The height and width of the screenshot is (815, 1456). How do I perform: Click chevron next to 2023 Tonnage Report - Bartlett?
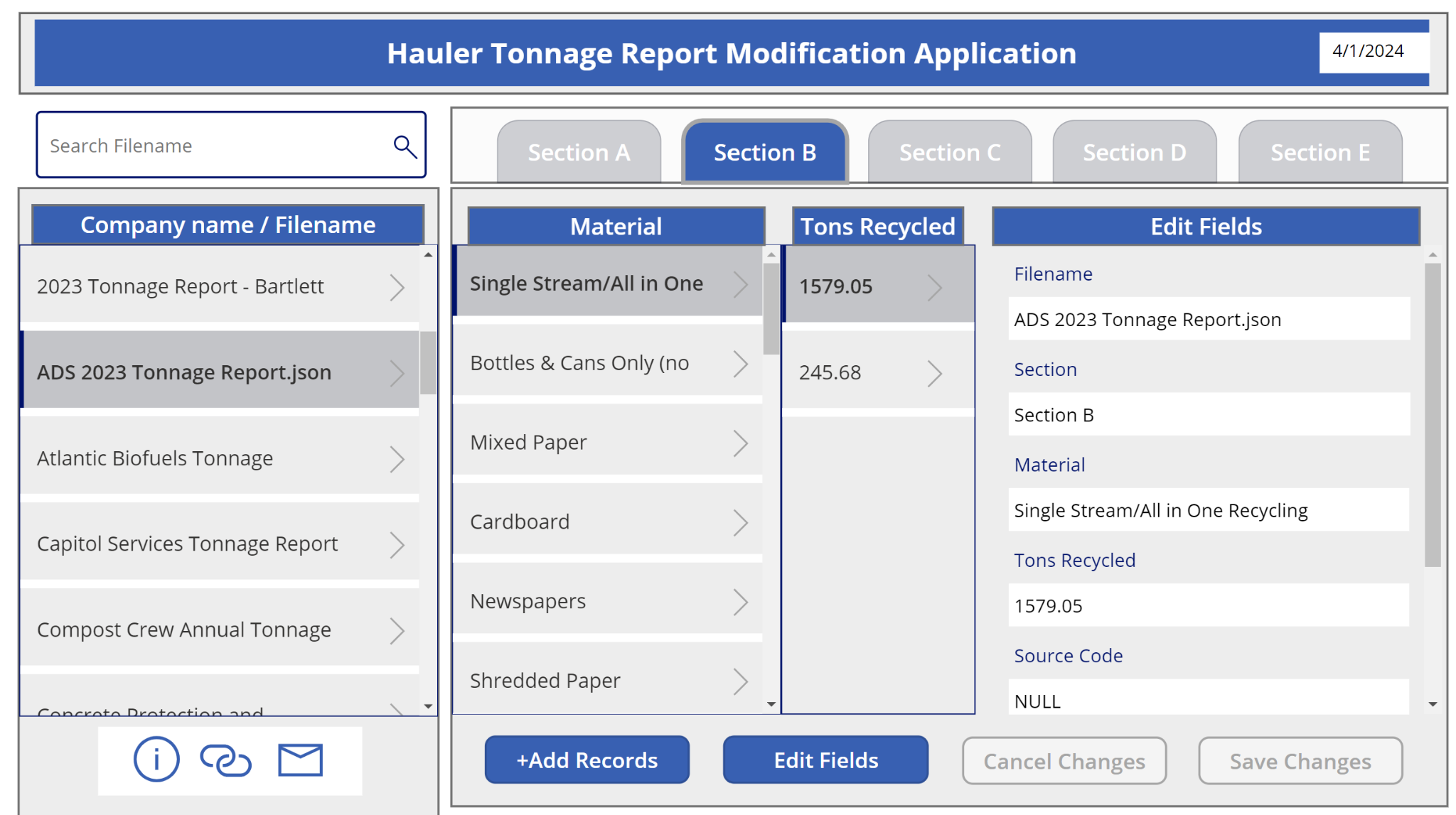coord(397,287)
